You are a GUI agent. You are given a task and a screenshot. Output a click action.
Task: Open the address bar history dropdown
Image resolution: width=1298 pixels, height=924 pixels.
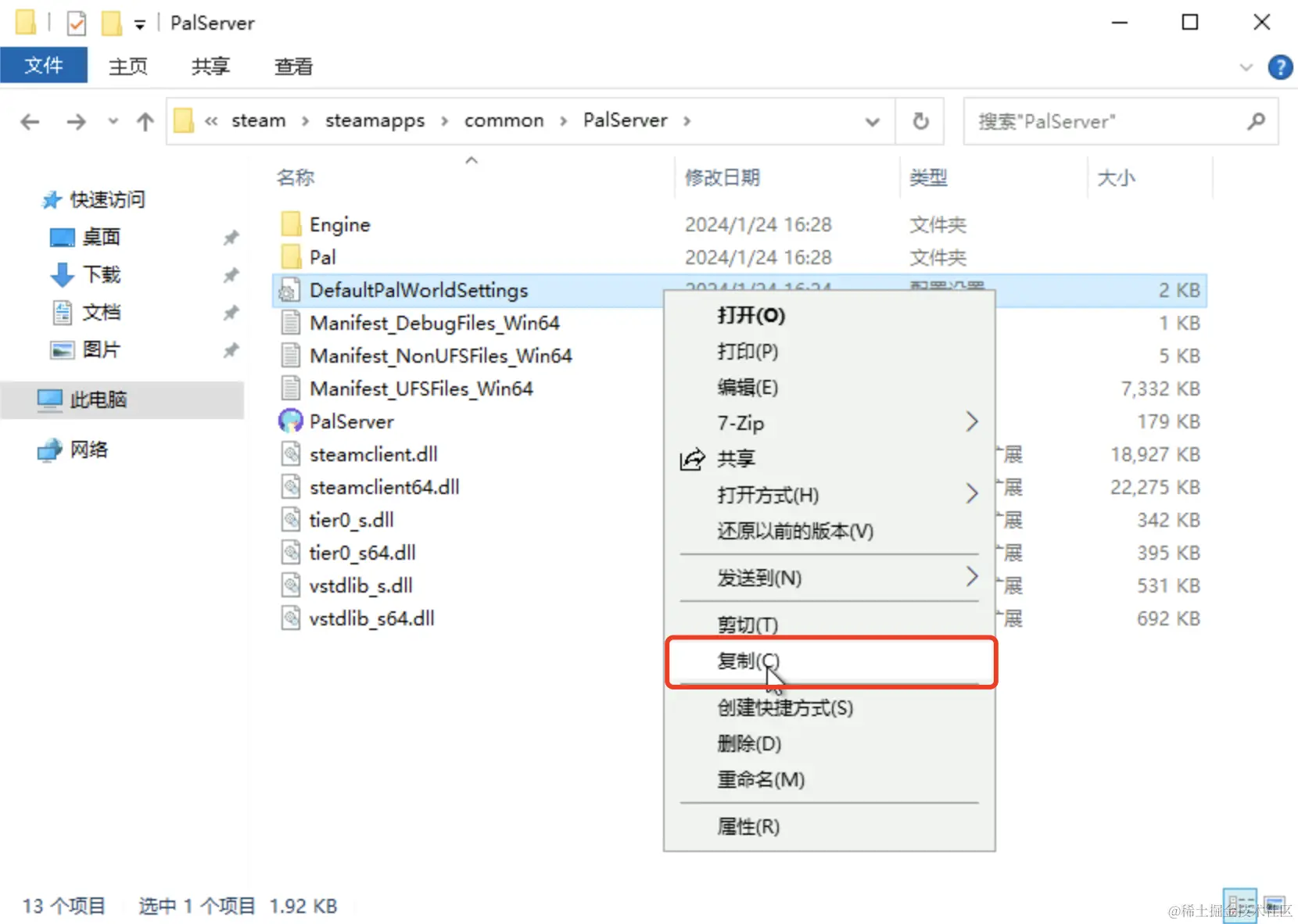click(x=872, y=121)
